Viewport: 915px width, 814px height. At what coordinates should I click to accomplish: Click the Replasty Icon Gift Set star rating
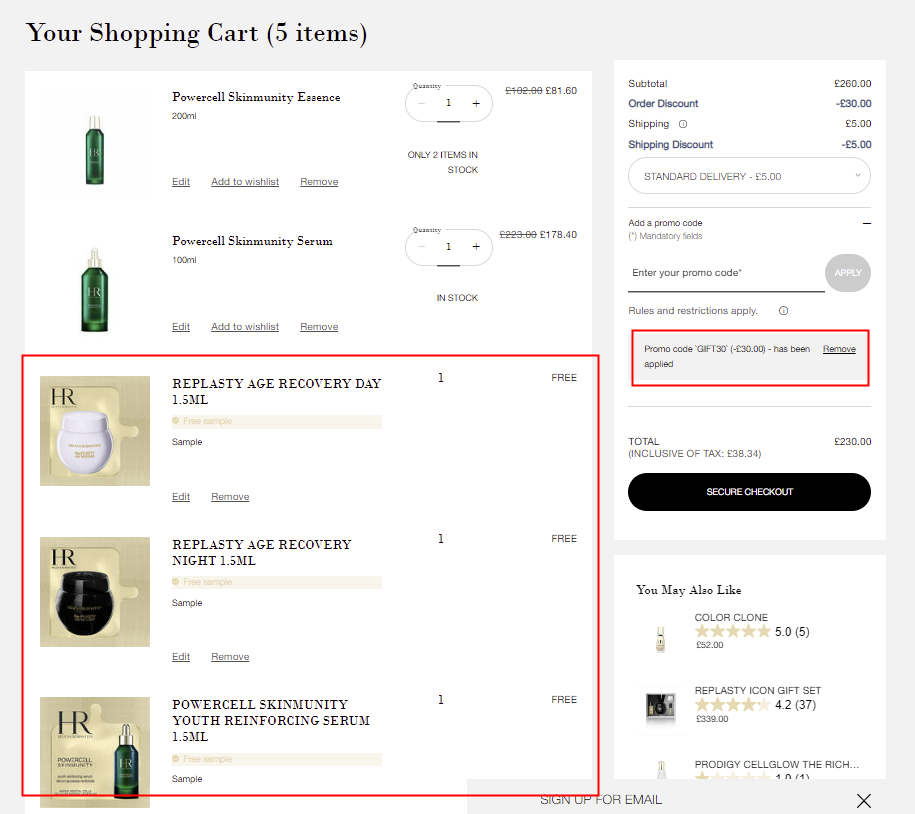[x=733, y=705]
